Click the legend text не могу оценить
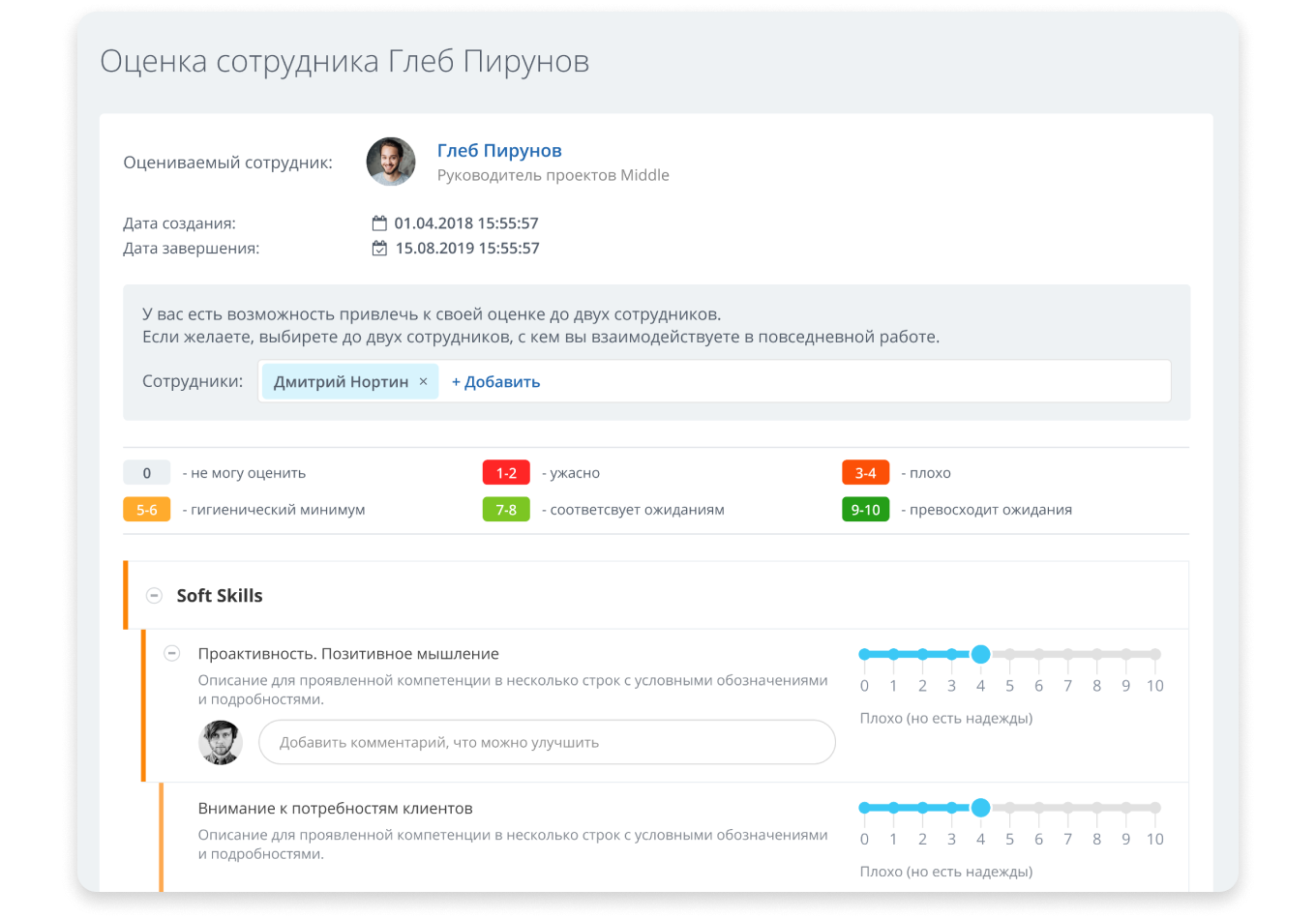The height and width of the screenshot is (919, 1316). 248,473
